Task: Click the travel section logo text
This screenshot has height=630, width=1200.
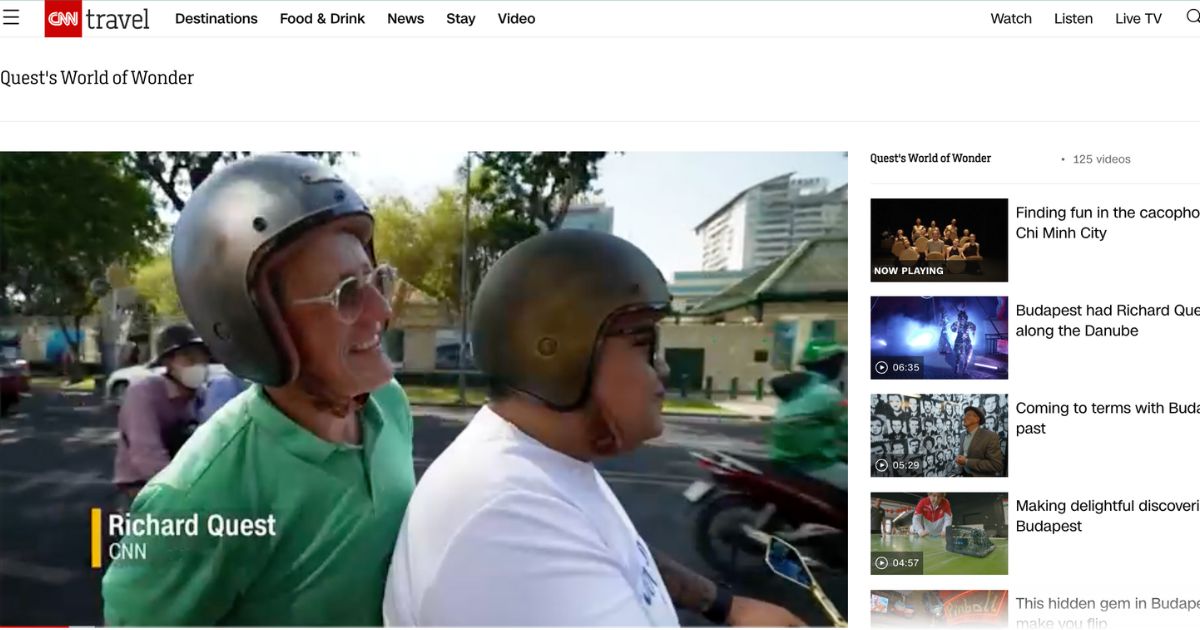Action: point(117,19)
